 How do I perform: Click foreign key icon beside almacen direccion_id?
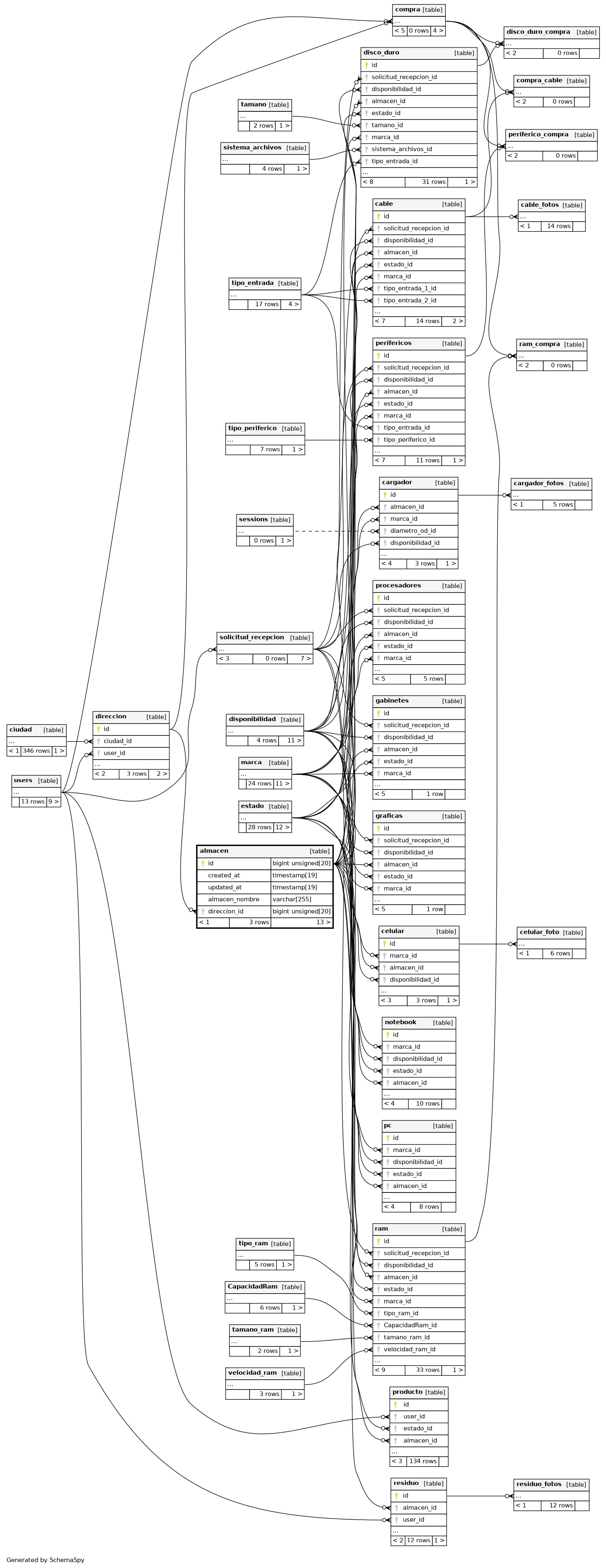(203, 911)
